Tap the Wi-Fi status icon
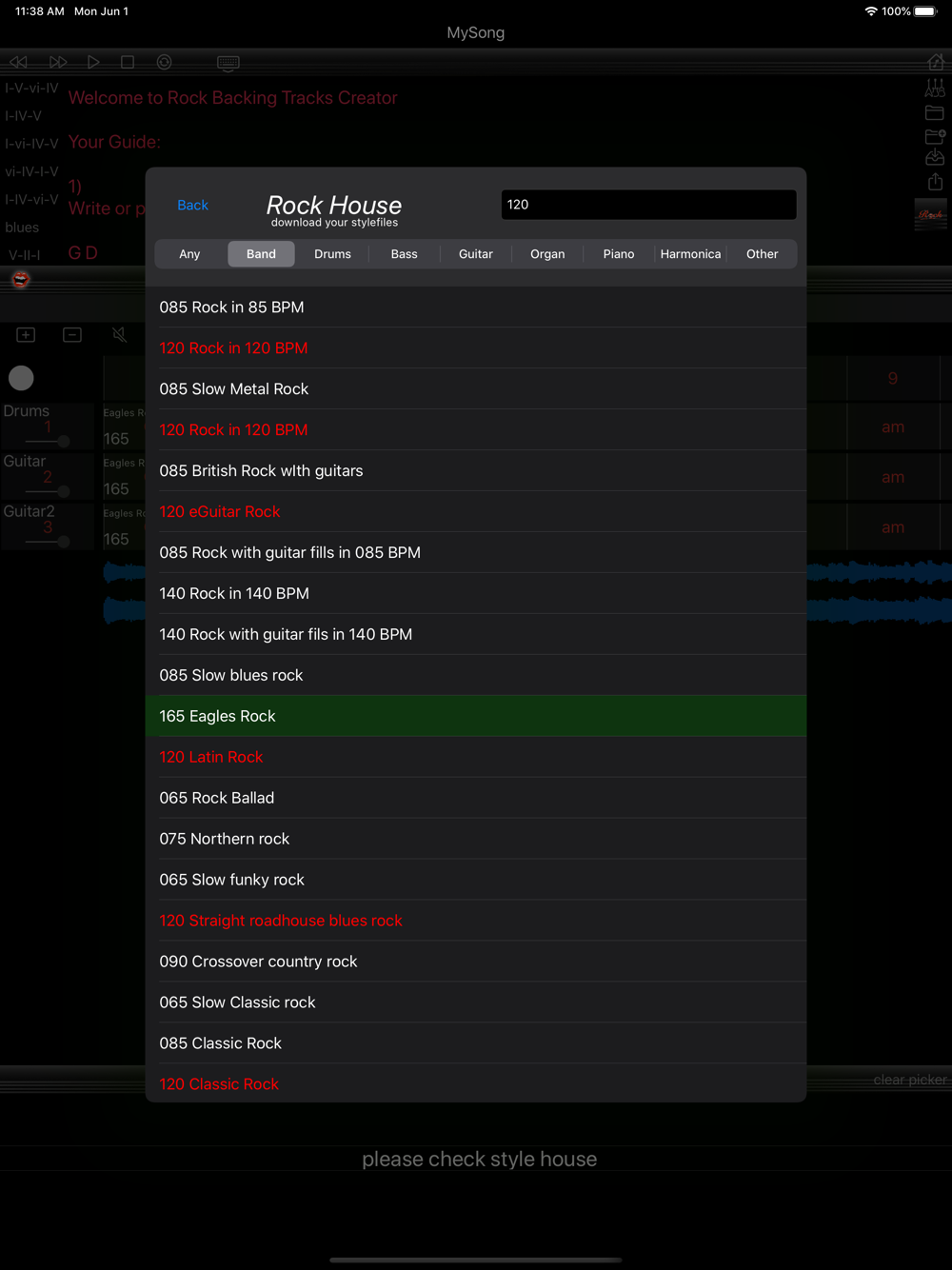The width and height of the screenshot is (952, 1270). [871, 11]
